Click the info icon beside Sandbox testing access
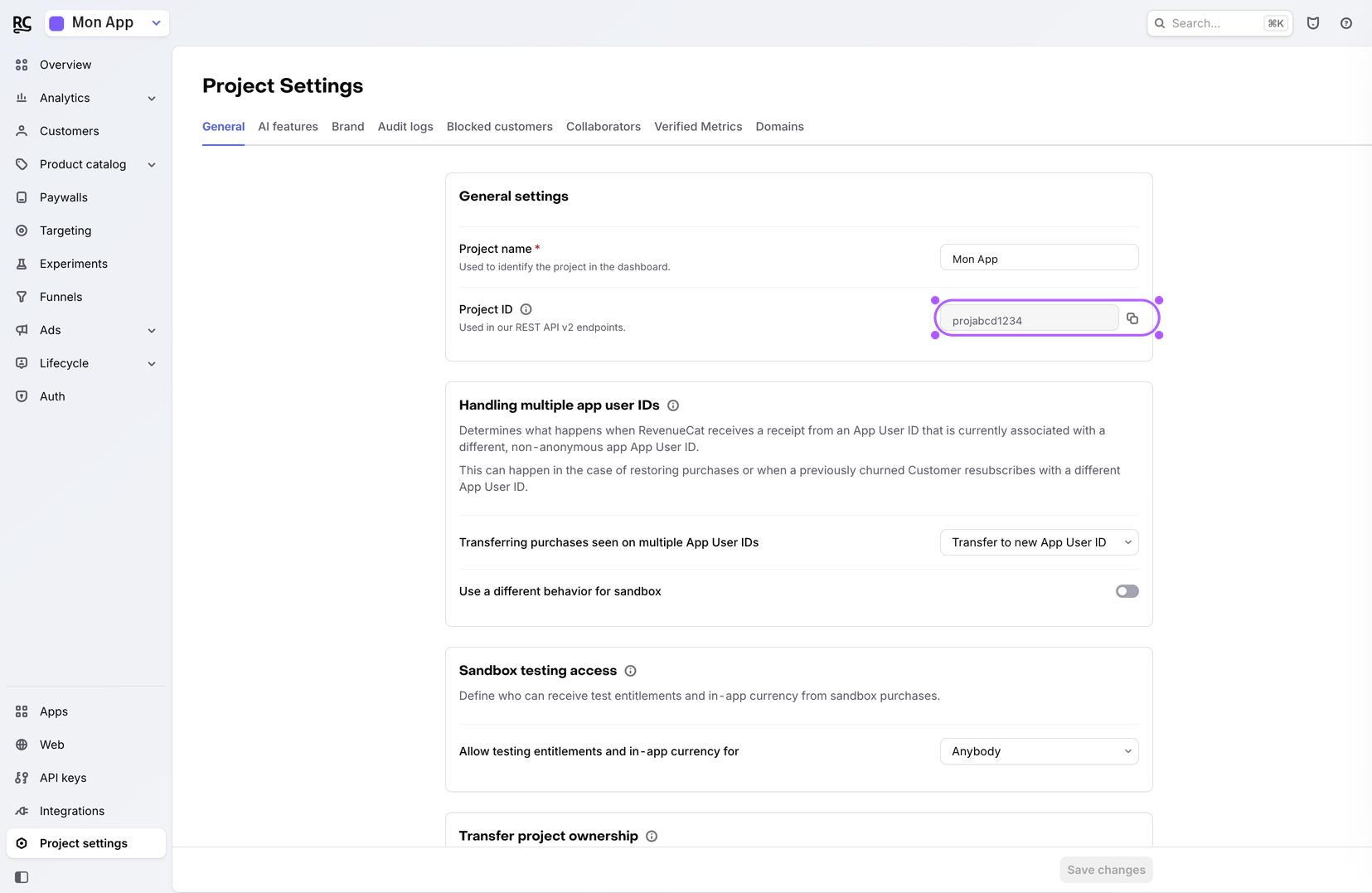 click(x=630, y=671)
